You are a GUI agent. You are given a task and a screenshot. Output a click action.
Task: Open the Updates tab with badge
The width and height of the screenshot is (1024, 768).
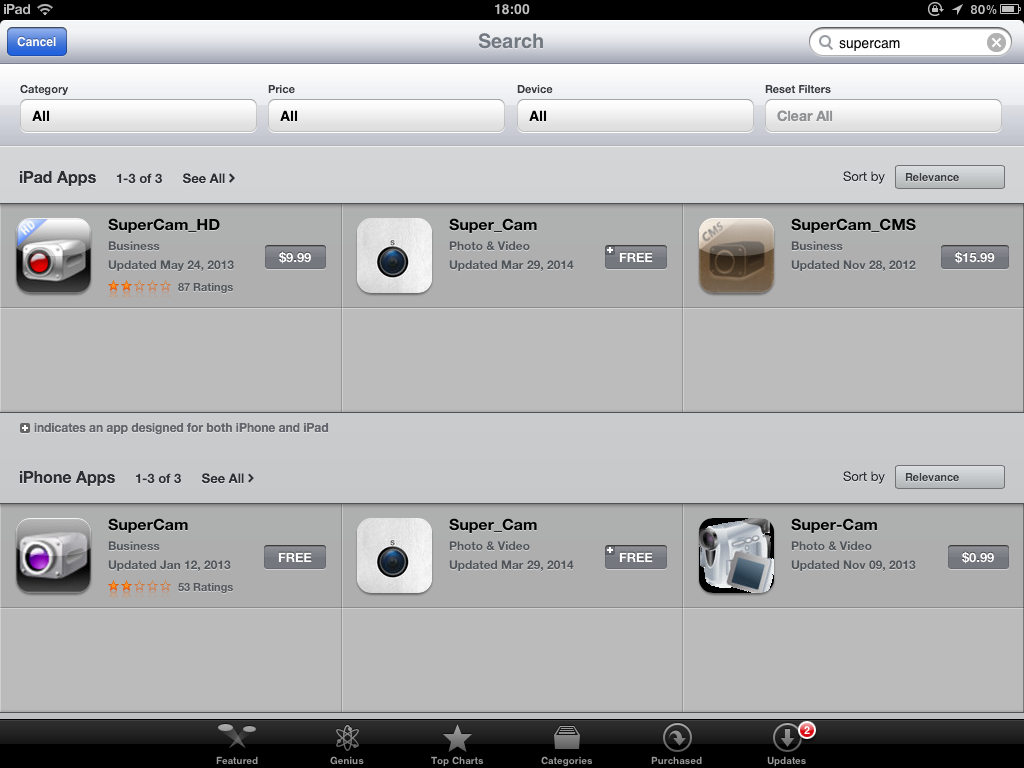[787, 744]
